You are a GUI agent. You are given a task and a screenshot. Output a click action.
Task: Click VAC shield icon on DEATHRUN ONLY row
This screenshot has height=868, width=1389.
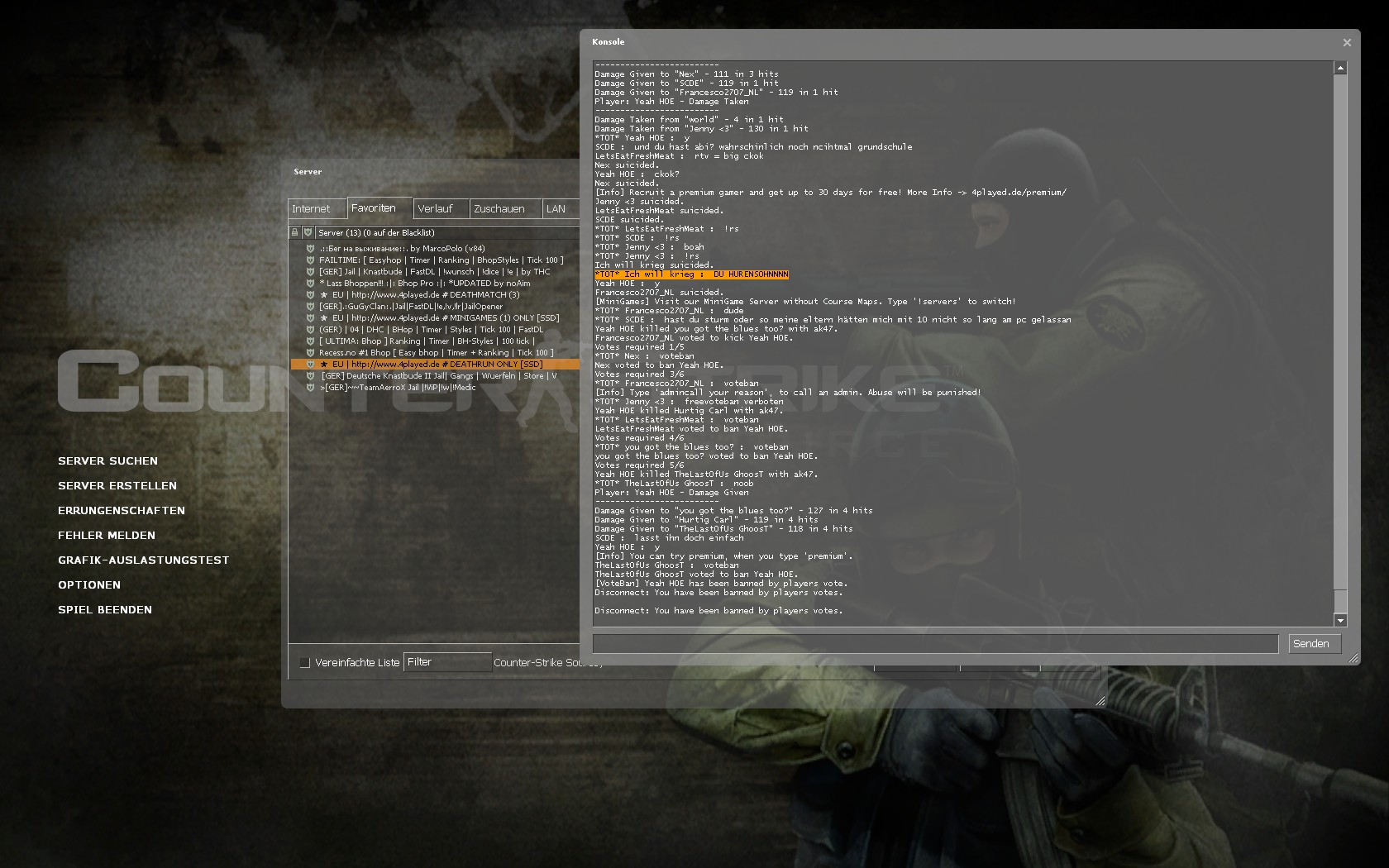pyautogui.click(x=311, y=364)
